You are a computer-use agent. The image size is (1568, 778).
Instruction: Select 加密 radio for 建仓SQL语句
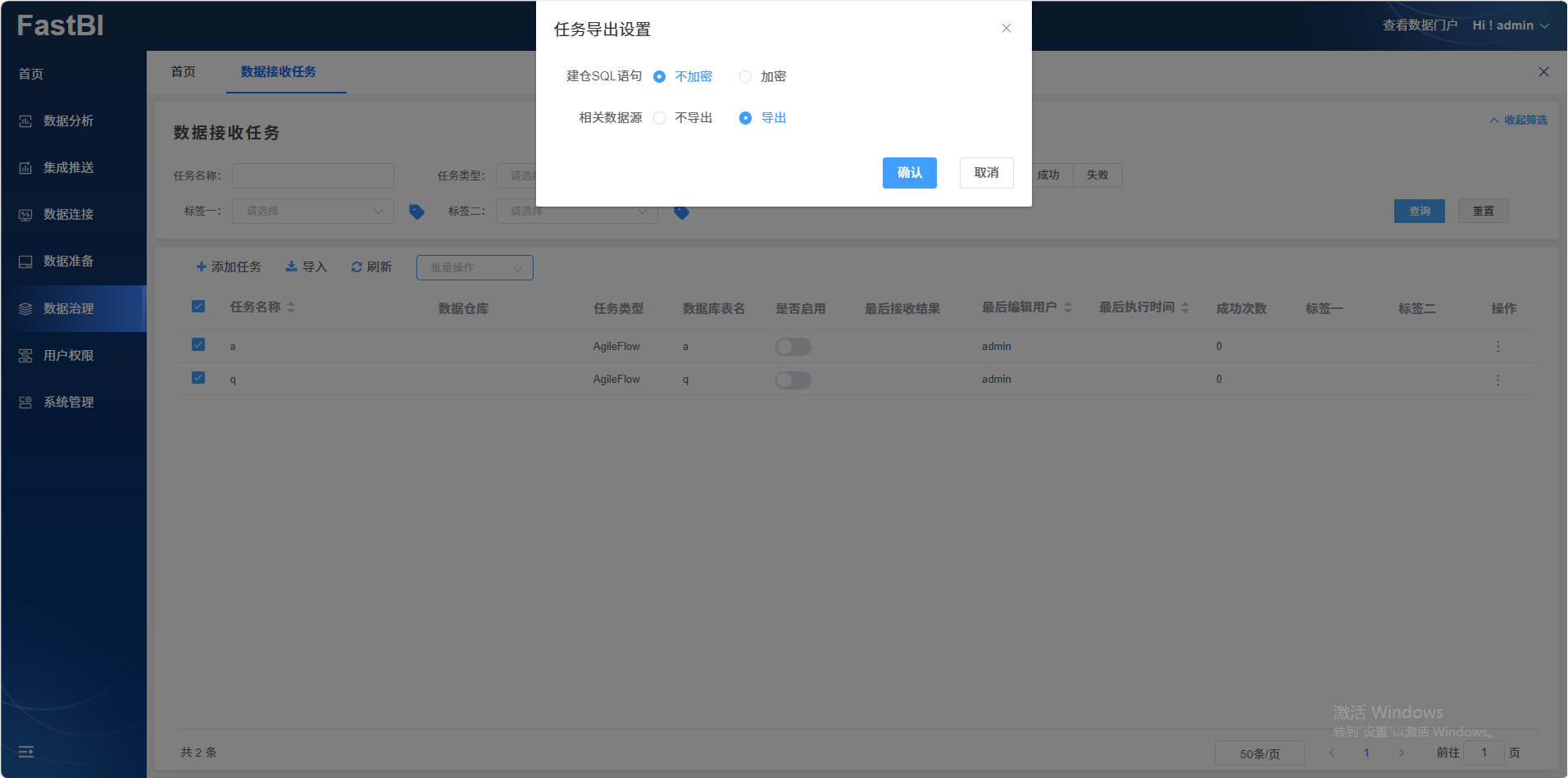coord(745,77)
